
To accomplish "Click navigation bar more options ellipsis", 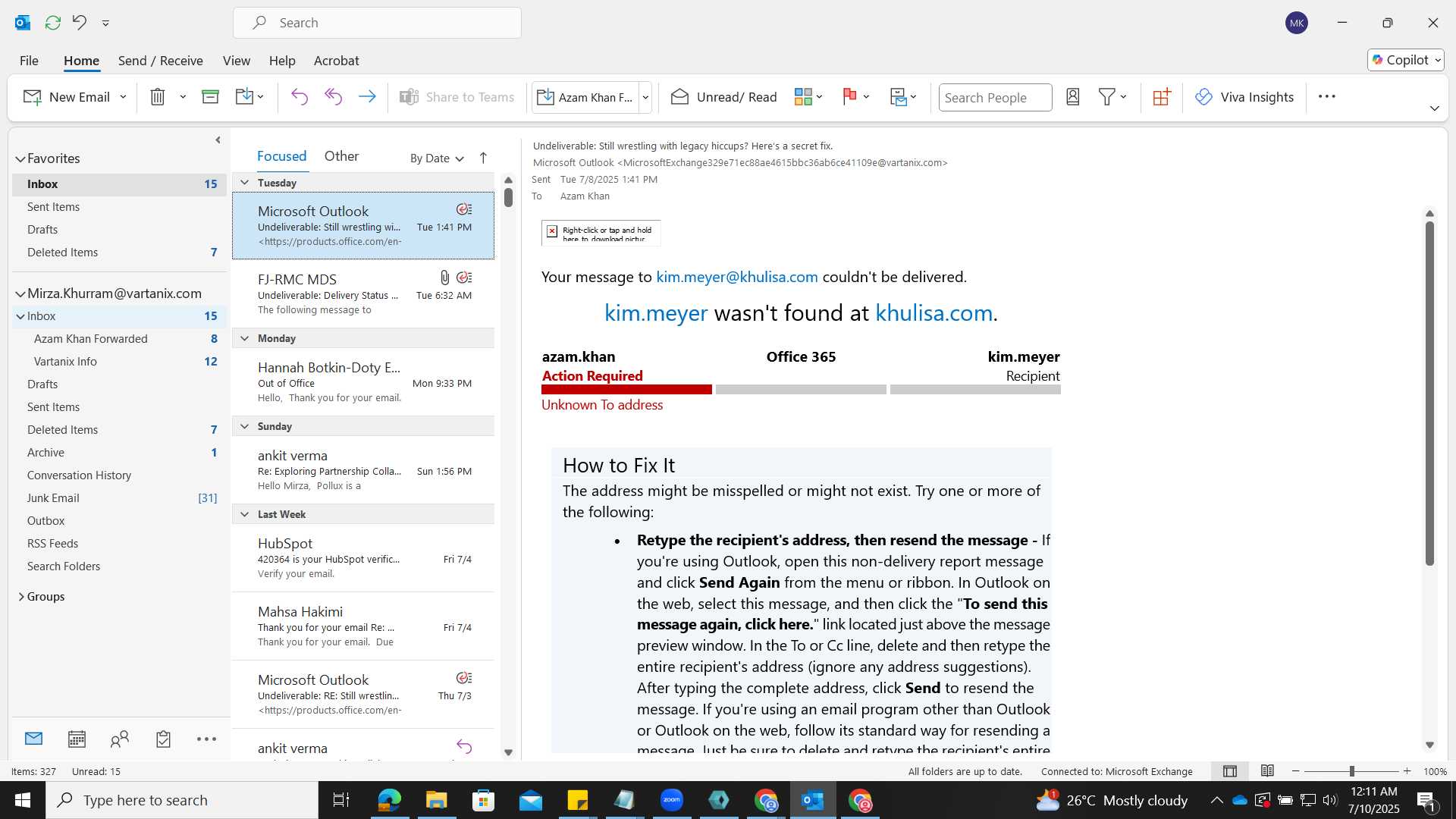I will 206,739.
